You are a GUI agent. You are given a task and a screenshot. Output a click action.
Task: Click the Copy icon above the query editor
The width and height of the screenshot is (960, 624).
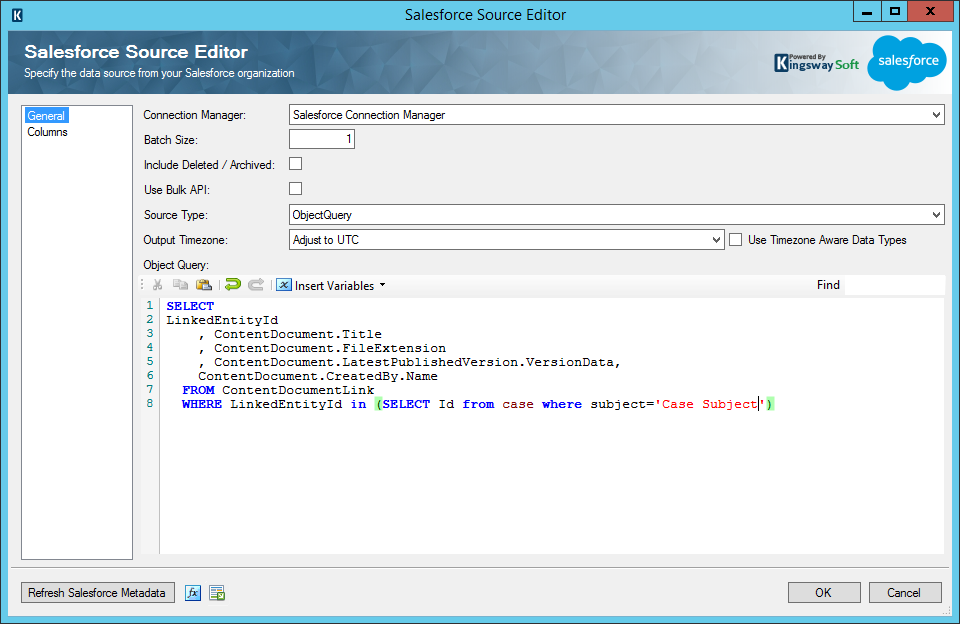(181, 285)
